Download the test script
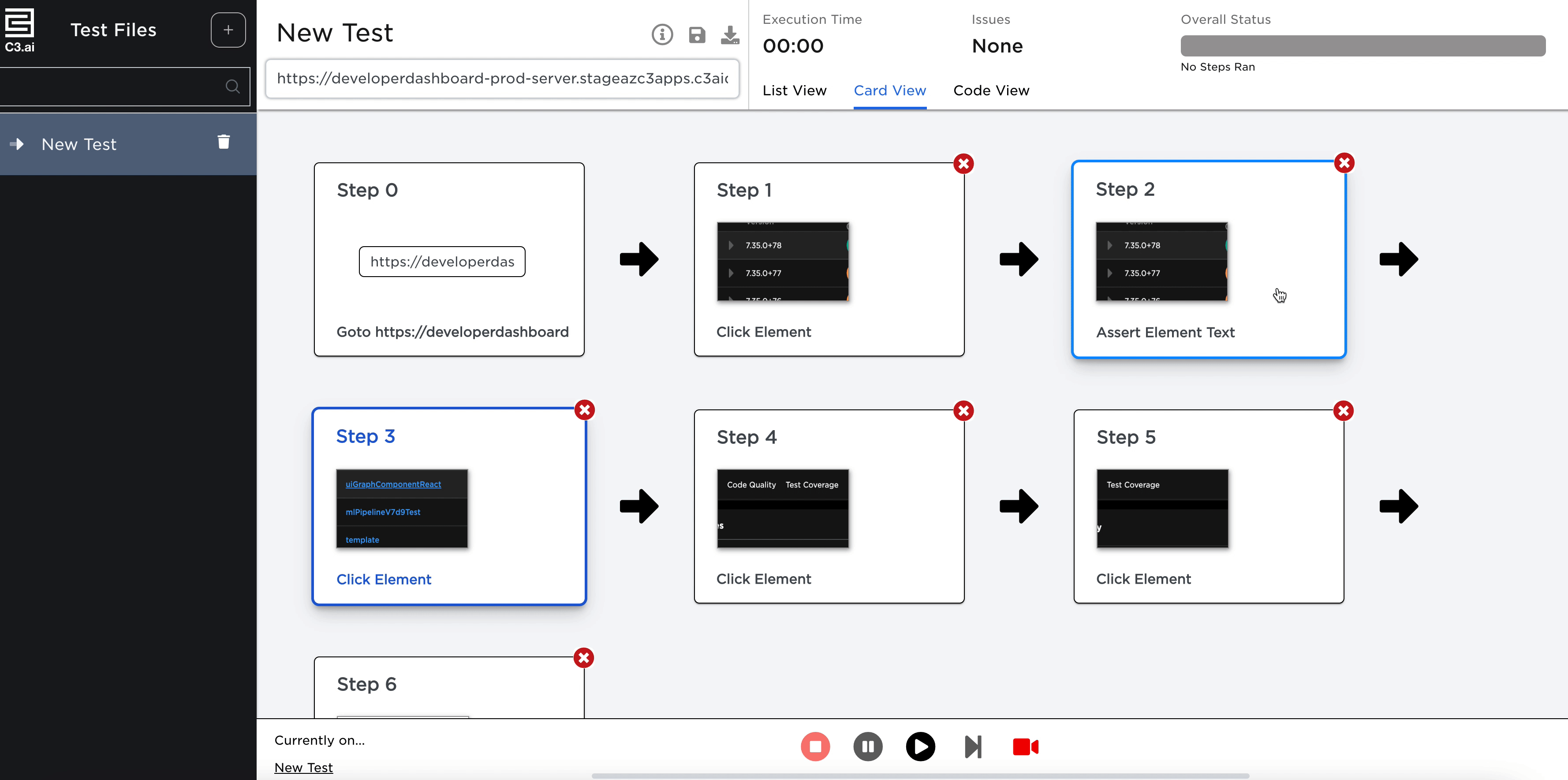Image resolution: width=1568 pixels, height=780 pixels. 731,35
